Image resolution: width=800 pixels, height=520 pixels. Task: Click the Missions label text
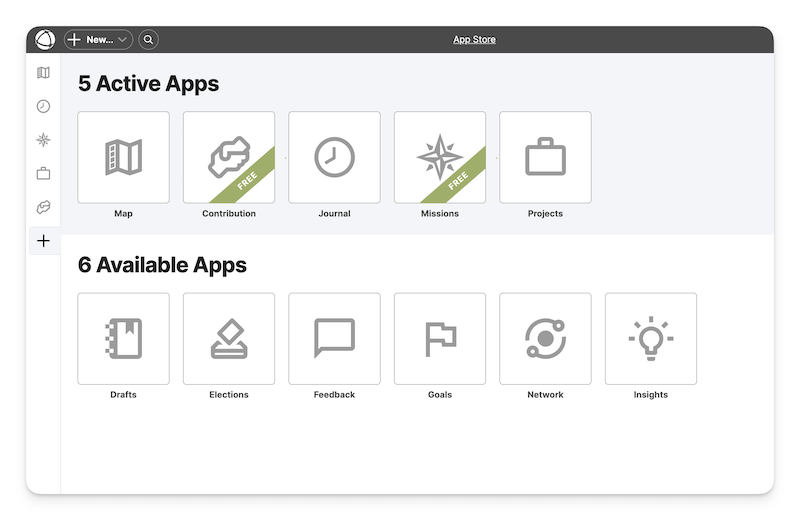coord(440,213)
